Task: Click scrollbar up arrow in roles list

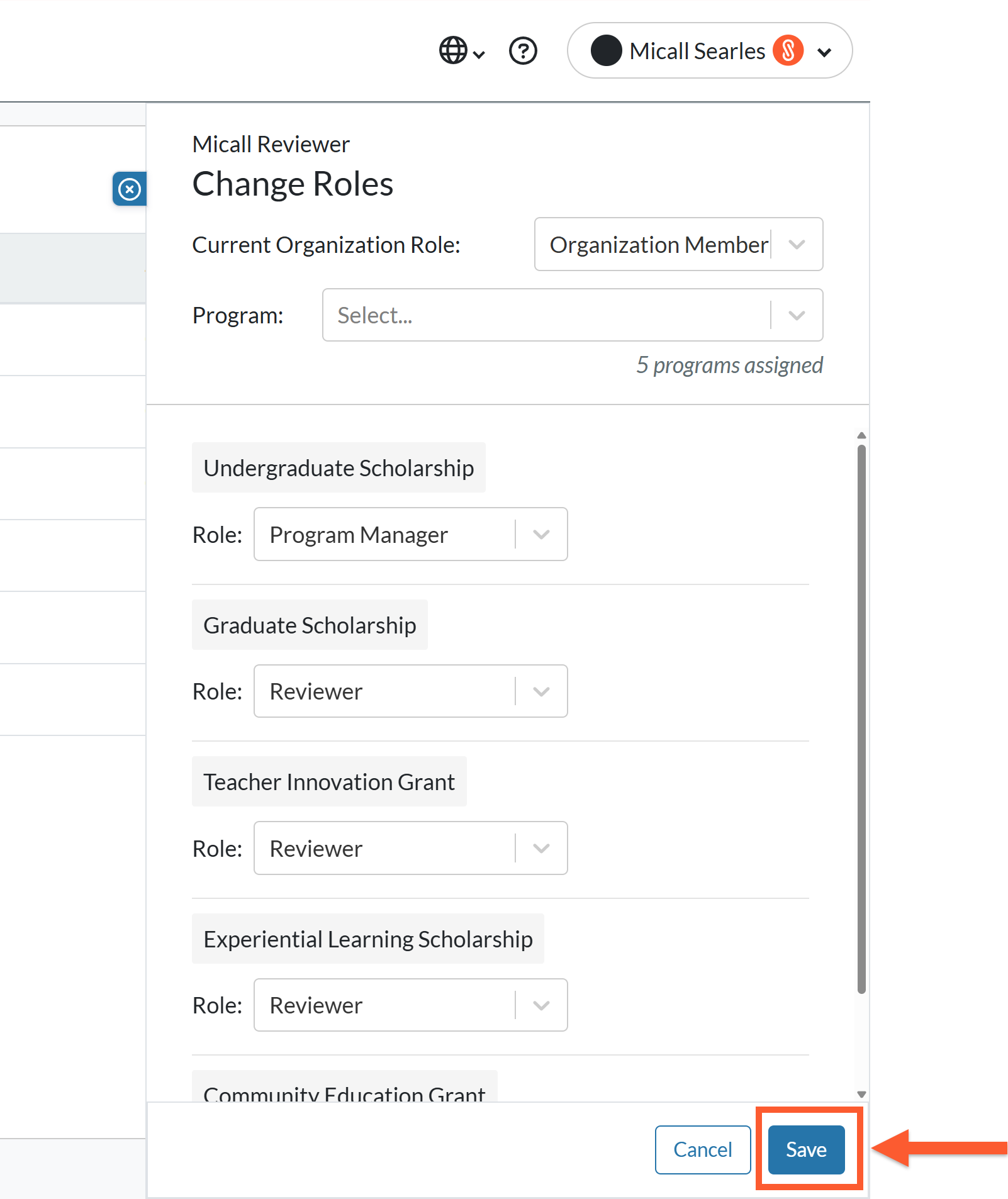Action: click(861, 435)
